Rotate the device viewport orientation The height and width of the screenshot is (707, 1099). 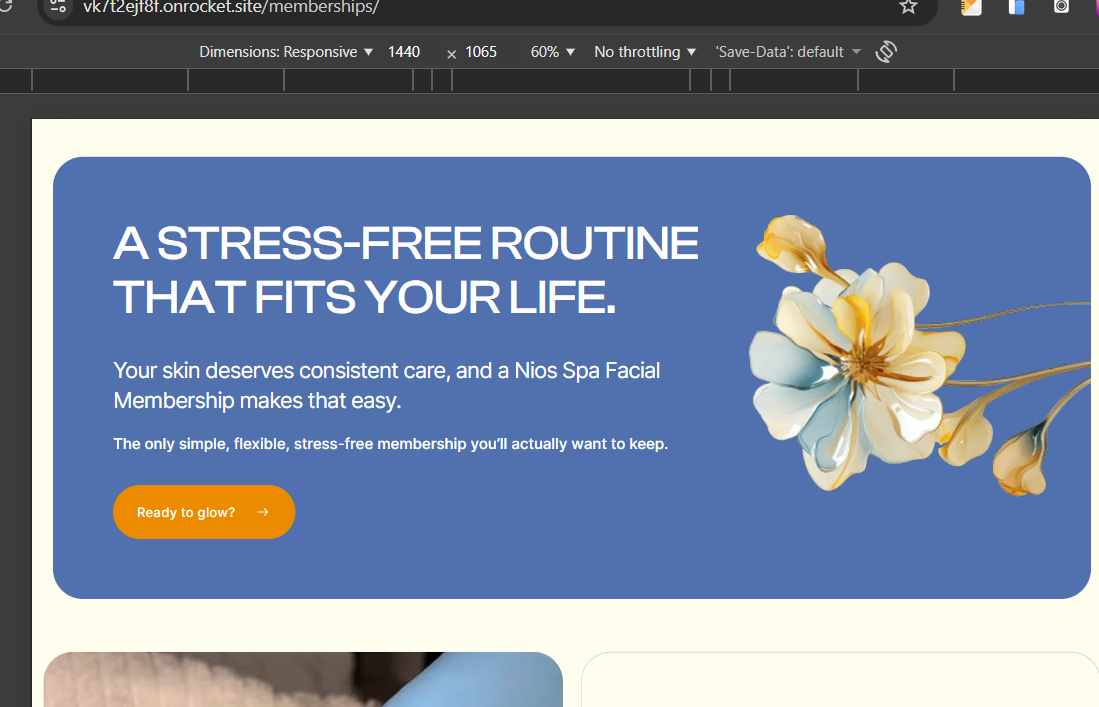pos(886,52)
